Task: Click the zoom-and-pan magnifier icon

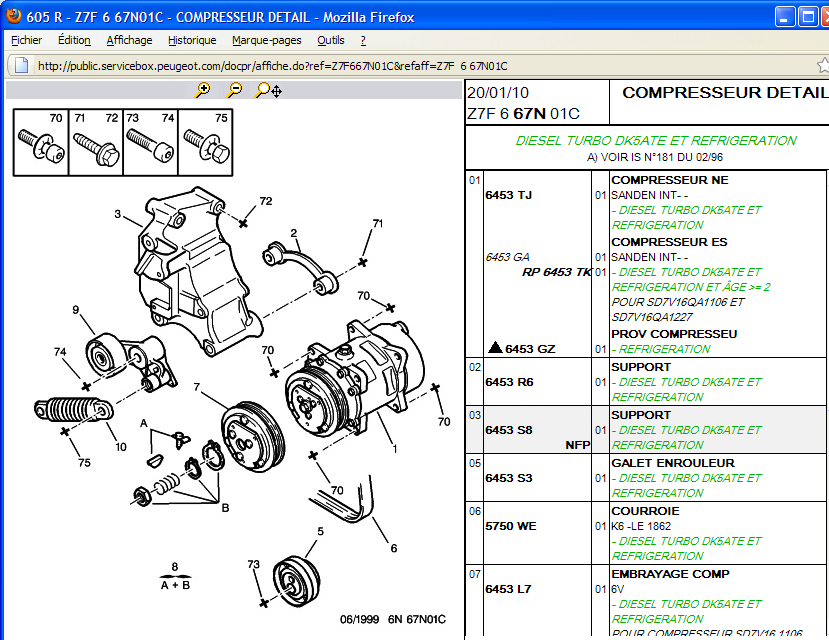Action: coord(267,90)
